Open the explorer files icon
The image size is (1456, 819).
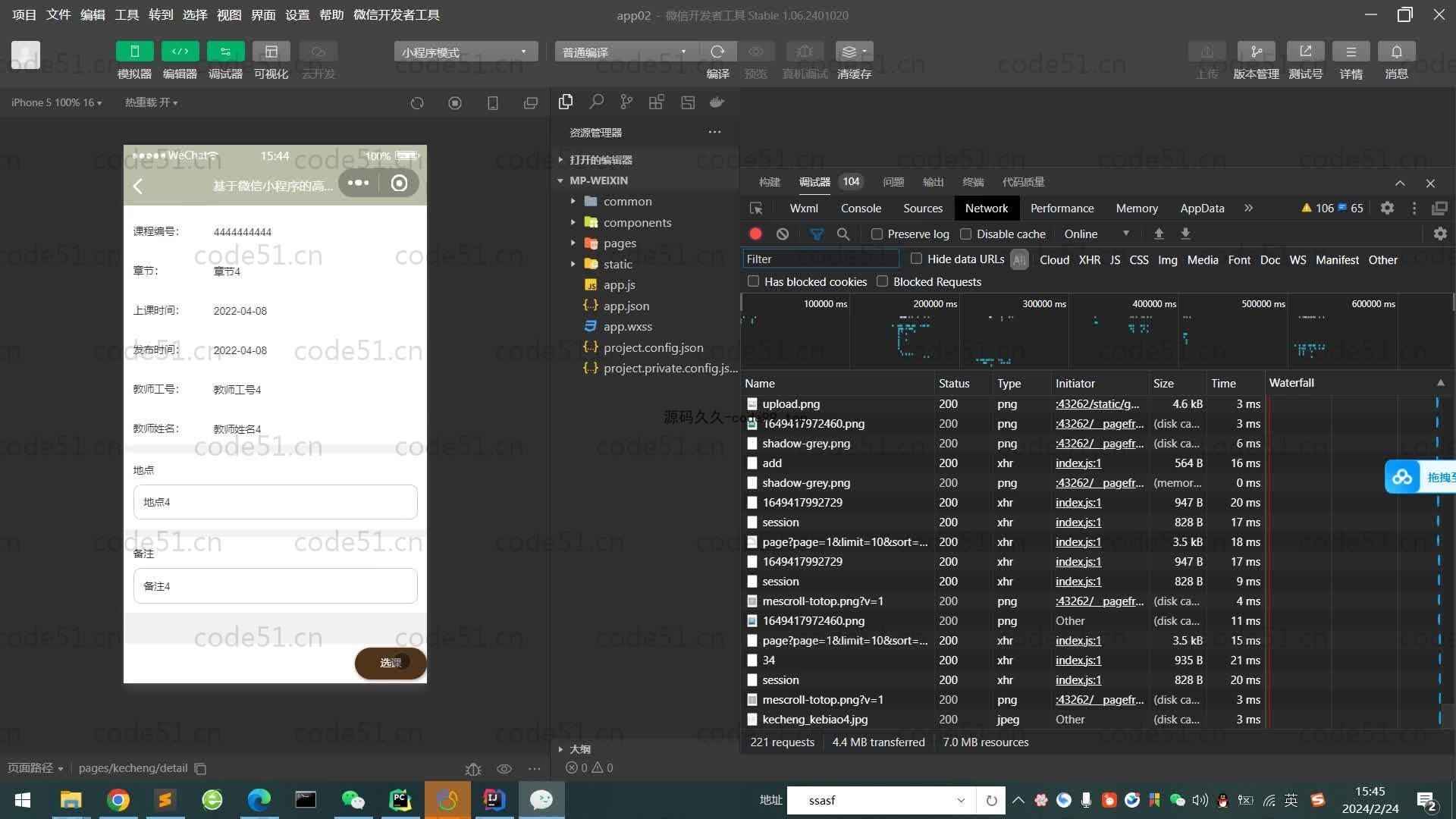[566, 102]
